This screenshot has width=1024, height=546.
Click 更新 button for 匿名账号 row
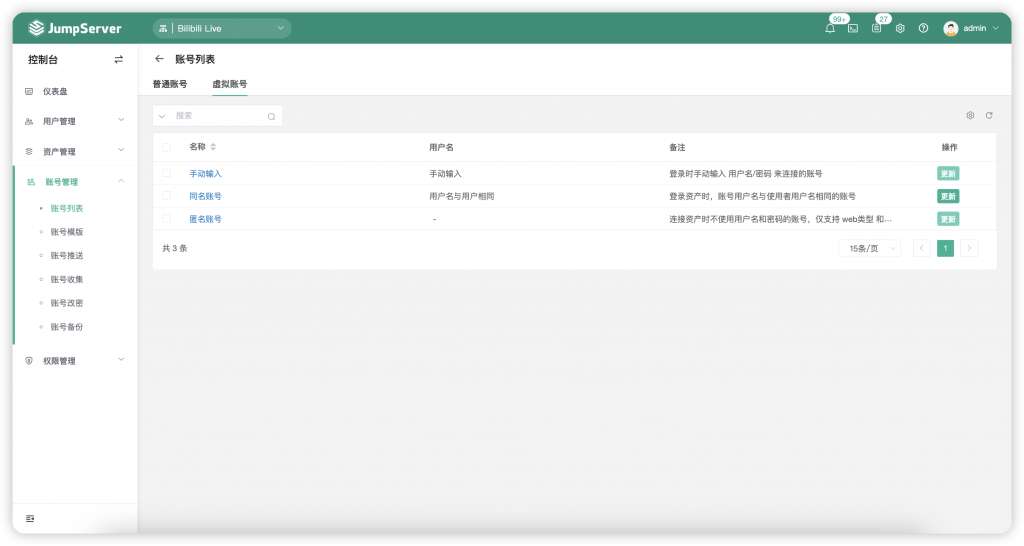tap(948, 219)
